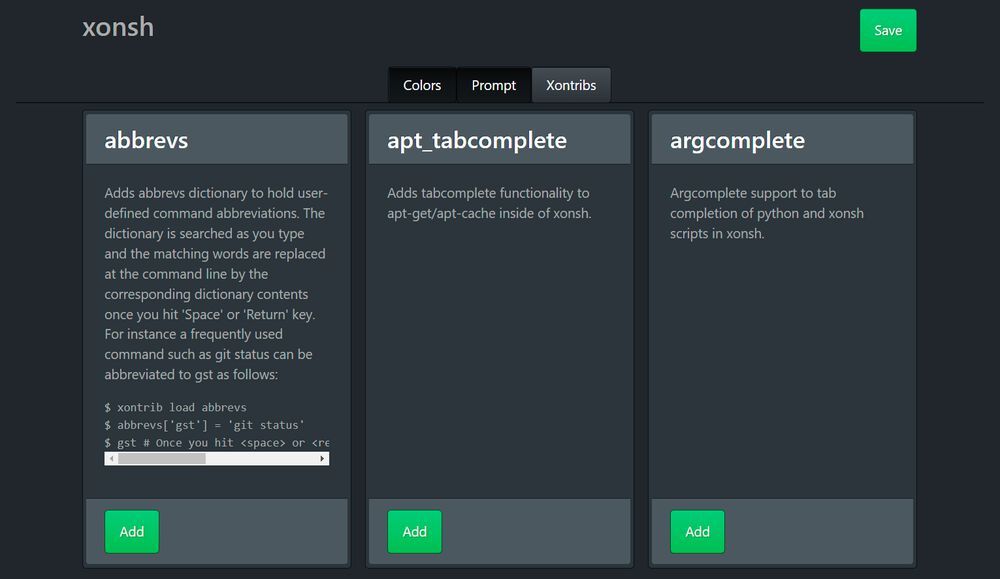Click the abbrevs description paragraph
This screenshot has height=579, width=1000.
click(216, 283)
